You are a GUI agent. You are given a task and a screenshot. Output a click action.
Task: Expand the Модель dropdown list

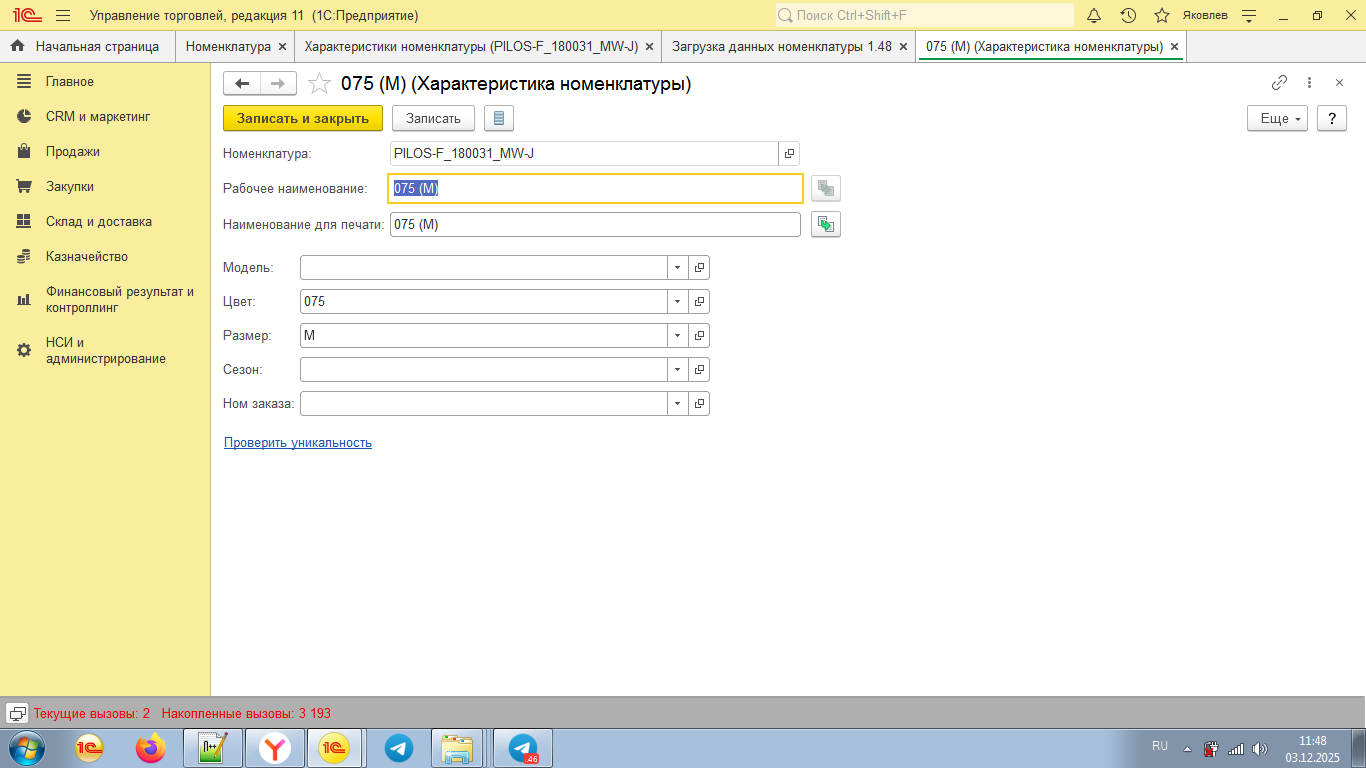click(678, 268)
